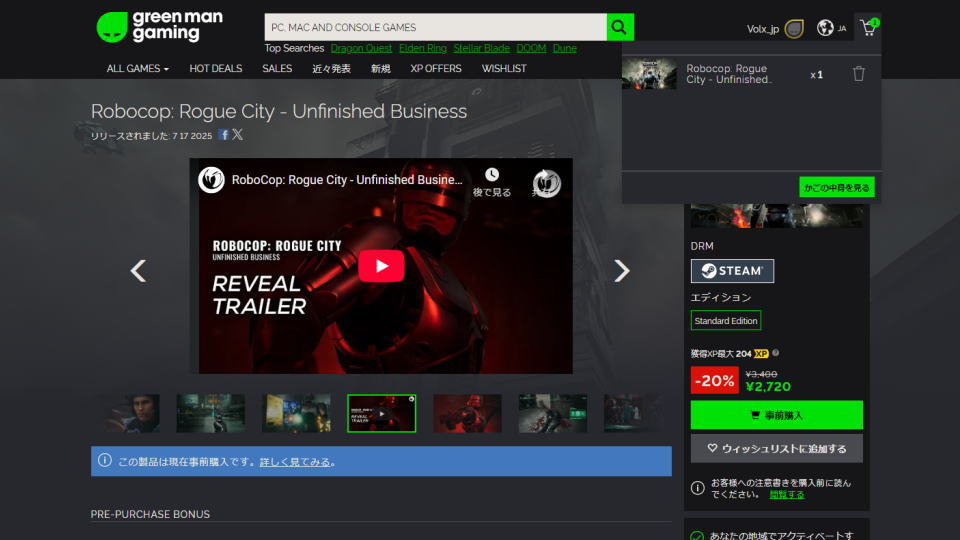The height and width of the screenshot is (540, 960).
Task: Play the YouTube reveal trailer
Action: [381, 266]
